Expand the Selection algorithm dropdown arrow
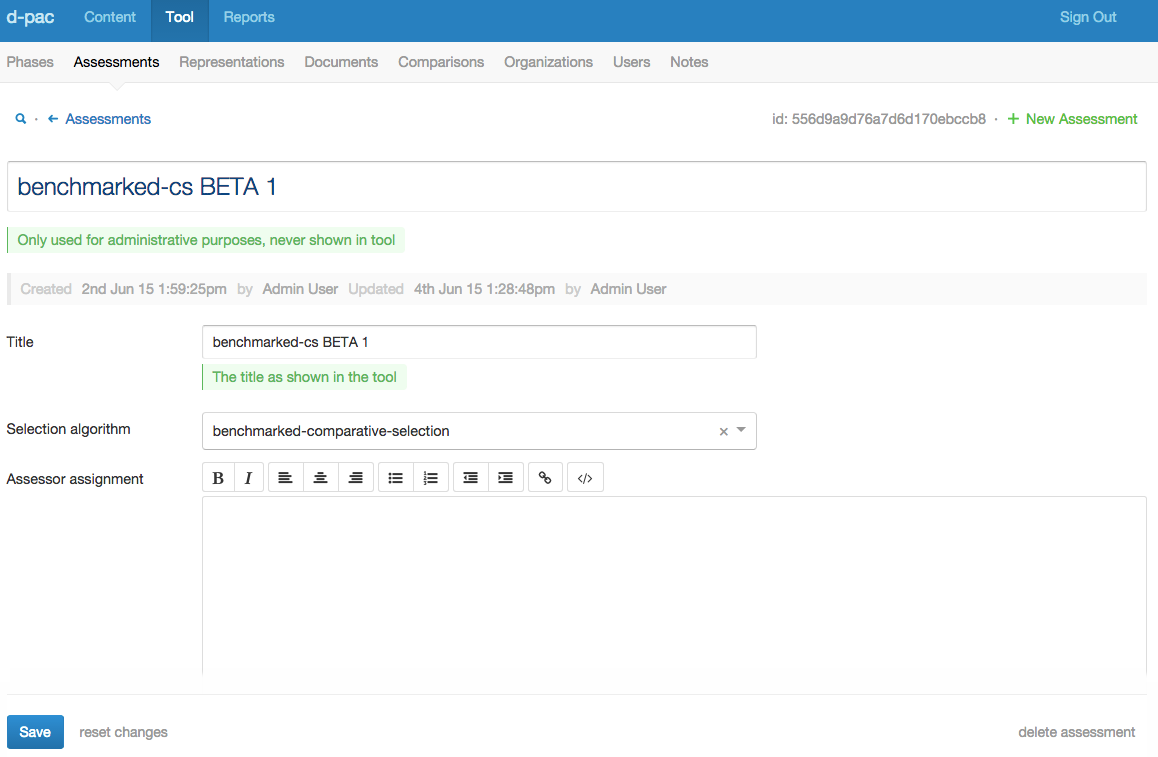Image resolution: width=1158 pixels, height=757 pixels. [x=741, y=430]
